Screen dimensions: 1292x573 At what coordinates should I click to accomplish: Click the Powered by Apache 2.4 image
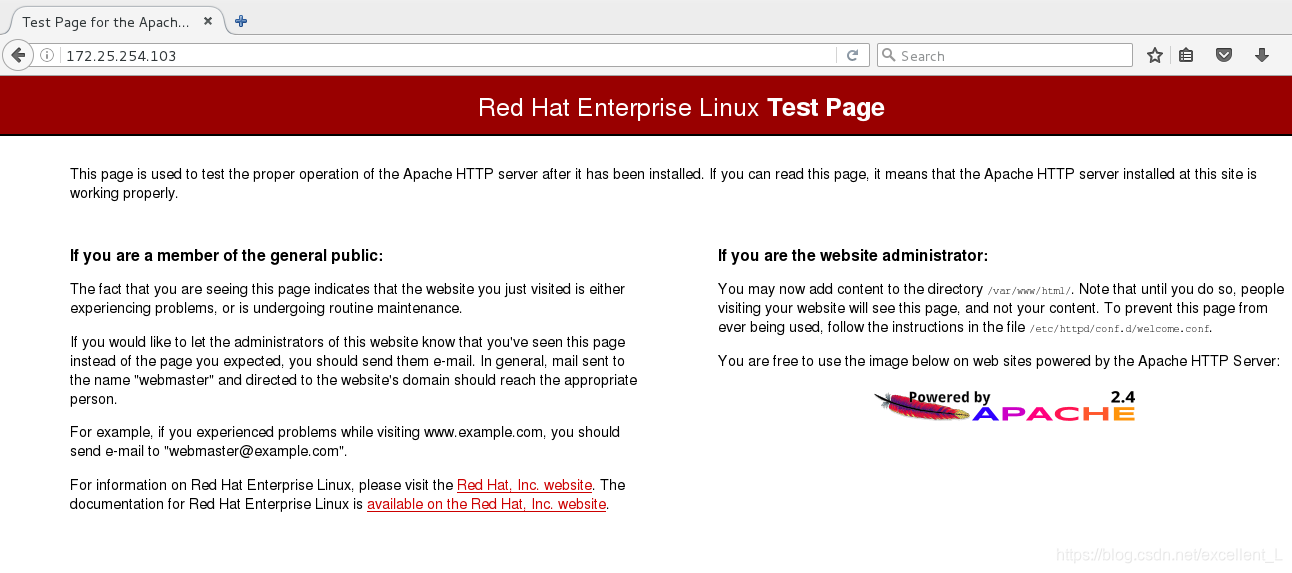click(1004, 405)
